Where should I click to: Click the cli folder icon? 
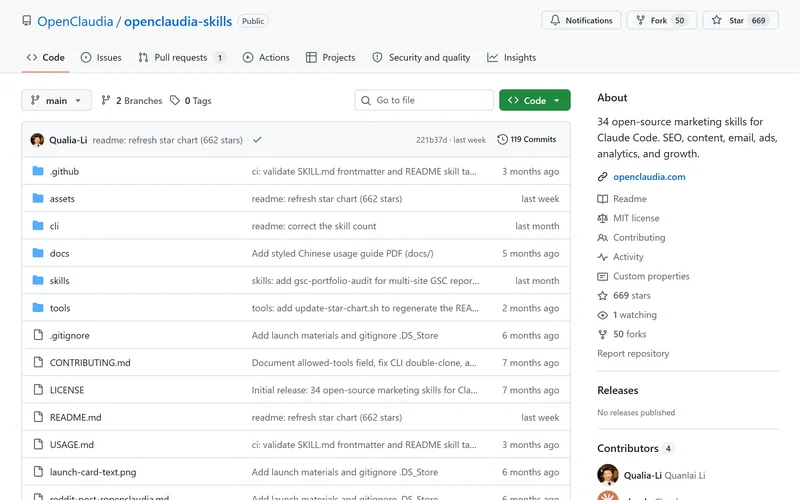pyautogui.click(x=38, y=226)
